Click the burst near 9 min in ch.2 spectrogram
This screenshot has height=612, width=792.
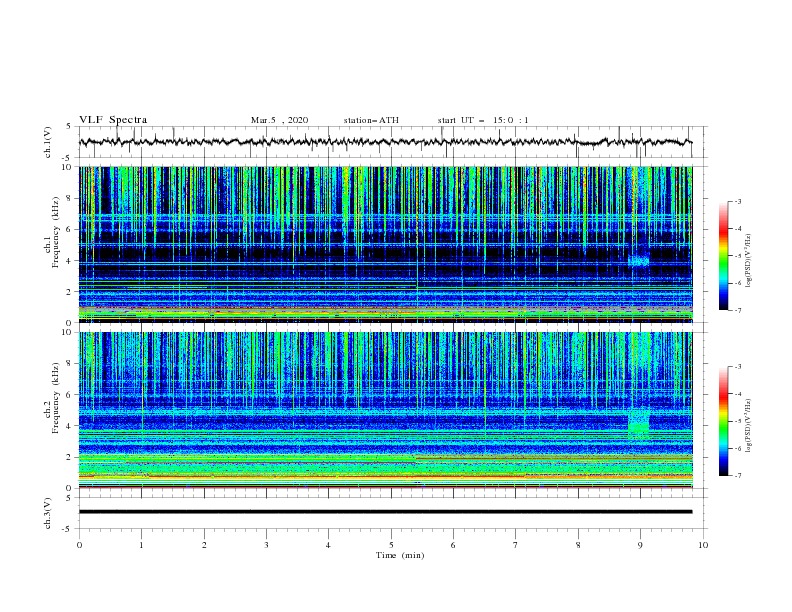[x=638, y=424]
